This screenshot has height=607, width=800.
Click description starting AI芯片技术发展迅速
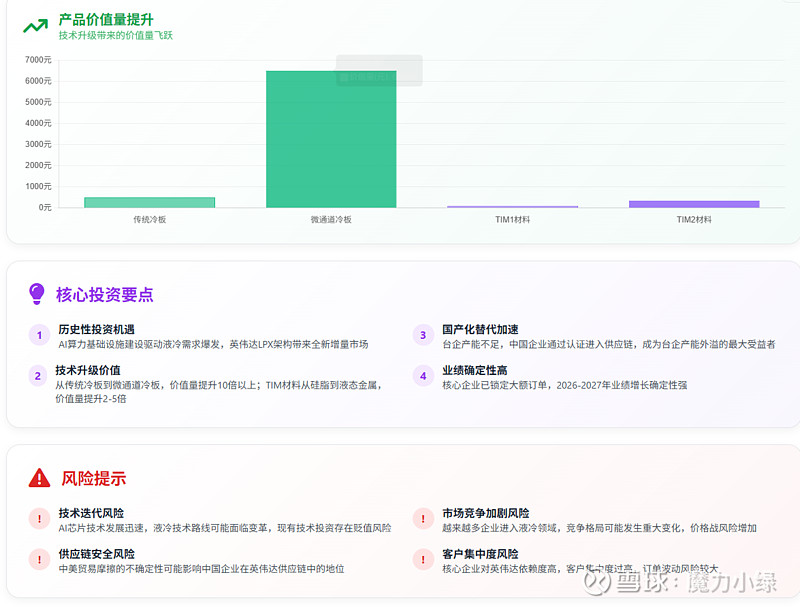[224, 528]
